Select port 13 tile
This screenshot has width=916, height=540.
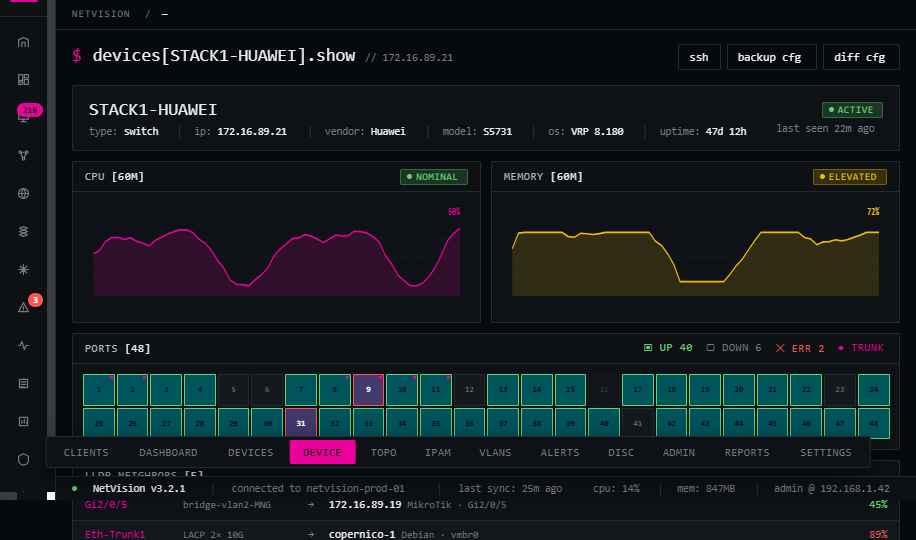(x=503, y=390)
